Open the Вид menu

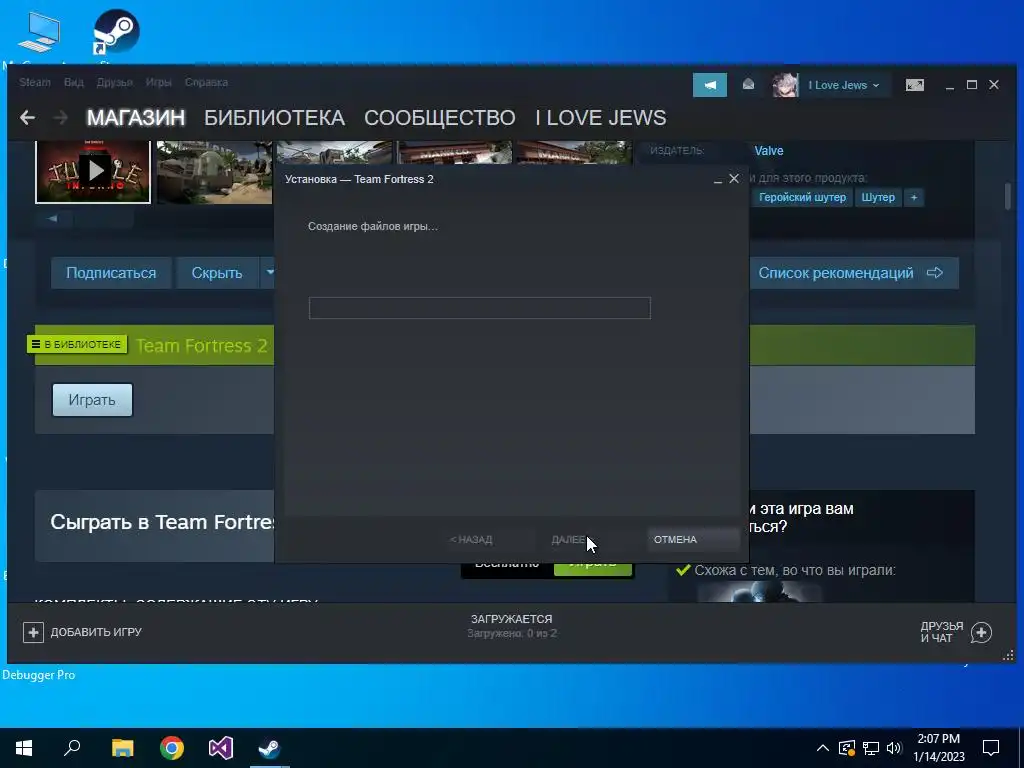coord(74,82)
